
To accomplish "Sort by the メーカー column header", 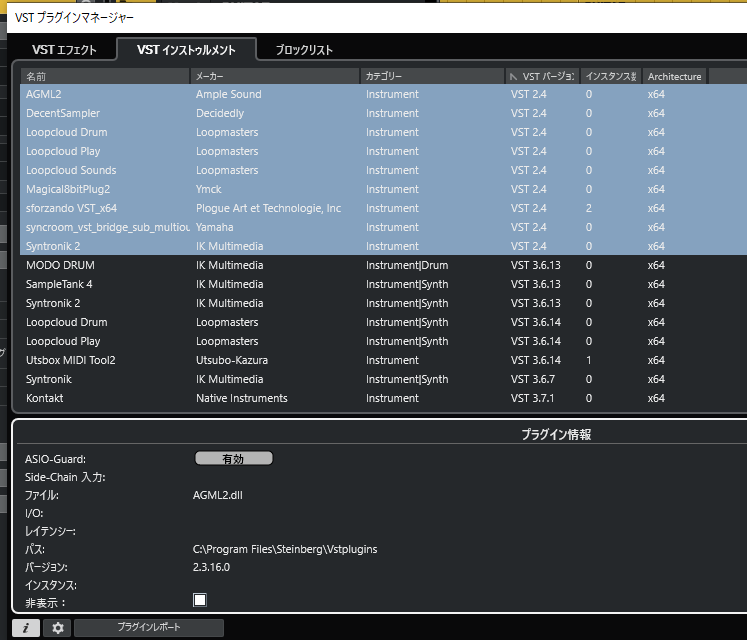I will 274,76.
